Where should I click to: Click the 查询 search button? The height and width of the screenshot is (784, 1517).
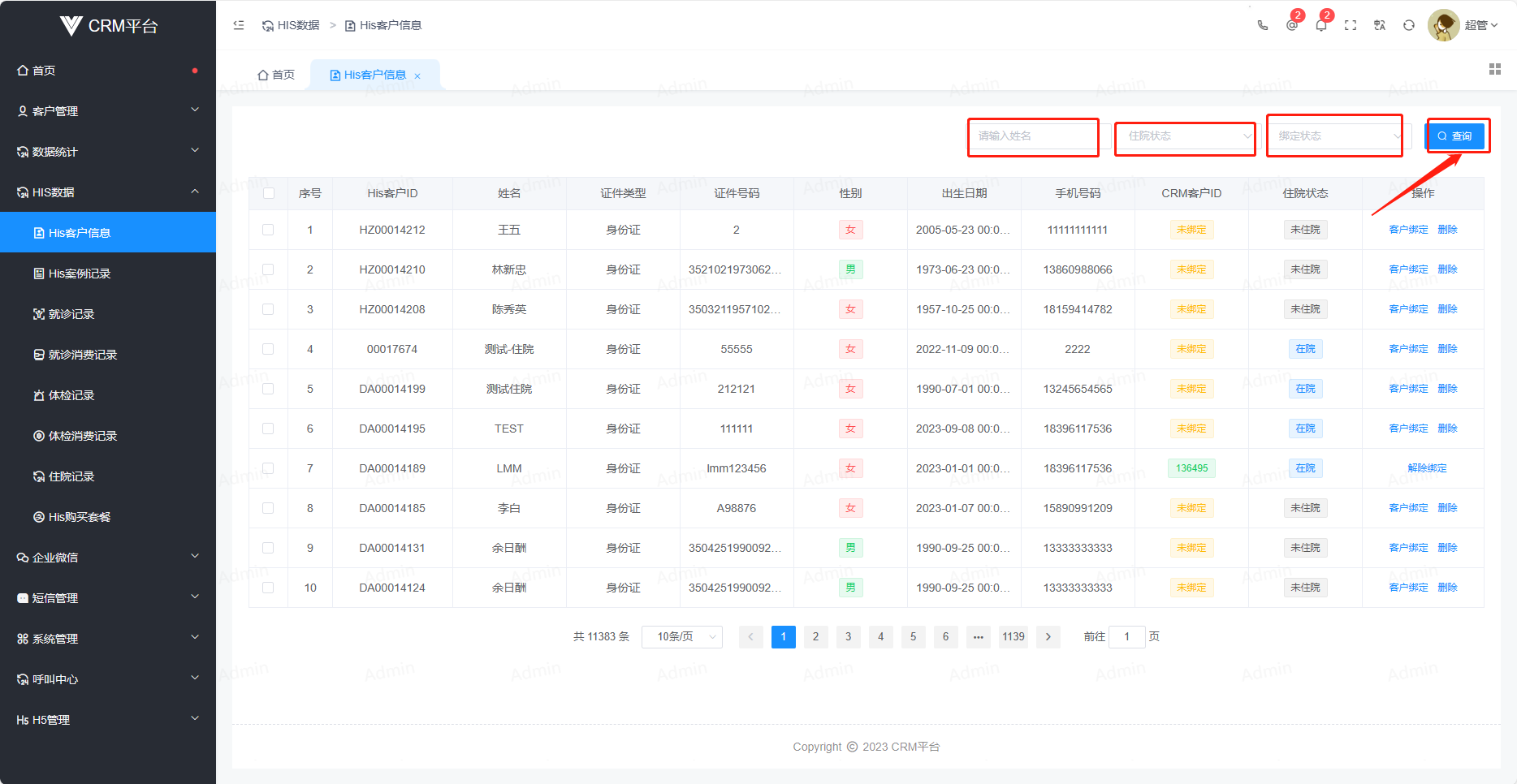(x=1456, y=136)
